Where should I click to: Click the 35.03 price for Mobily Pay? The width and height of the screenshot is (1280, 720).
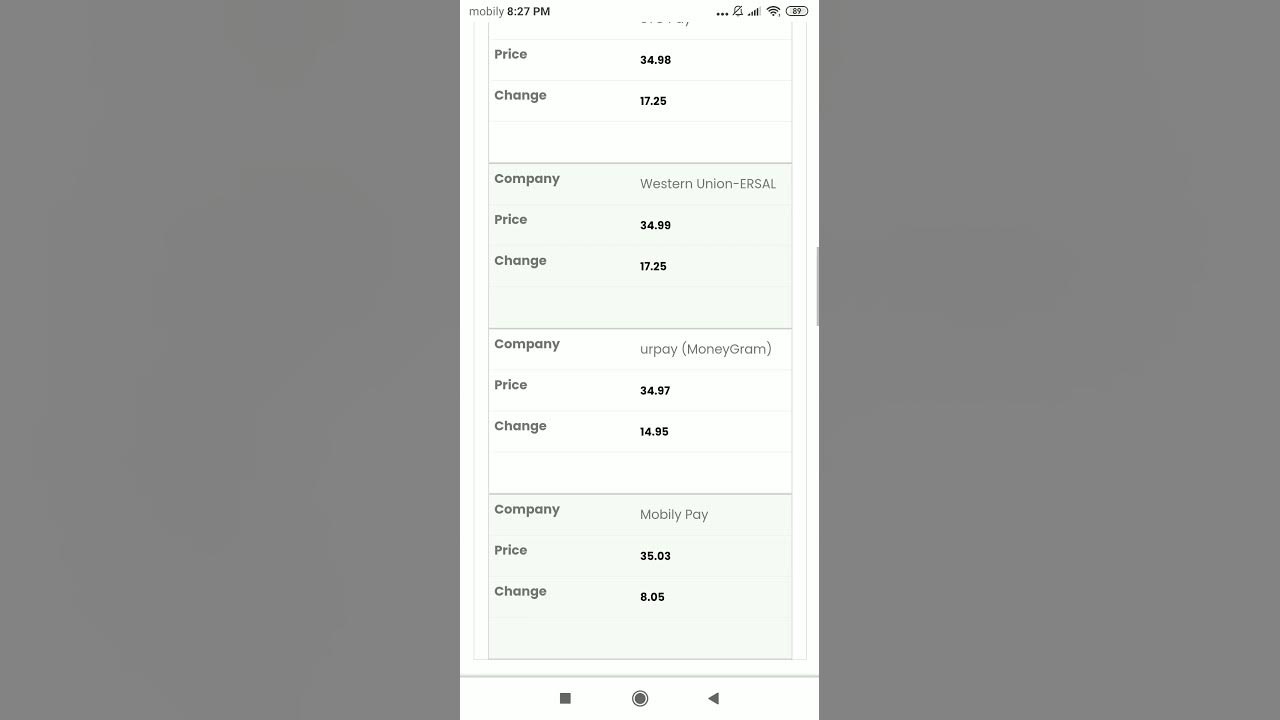pos(655,556)
